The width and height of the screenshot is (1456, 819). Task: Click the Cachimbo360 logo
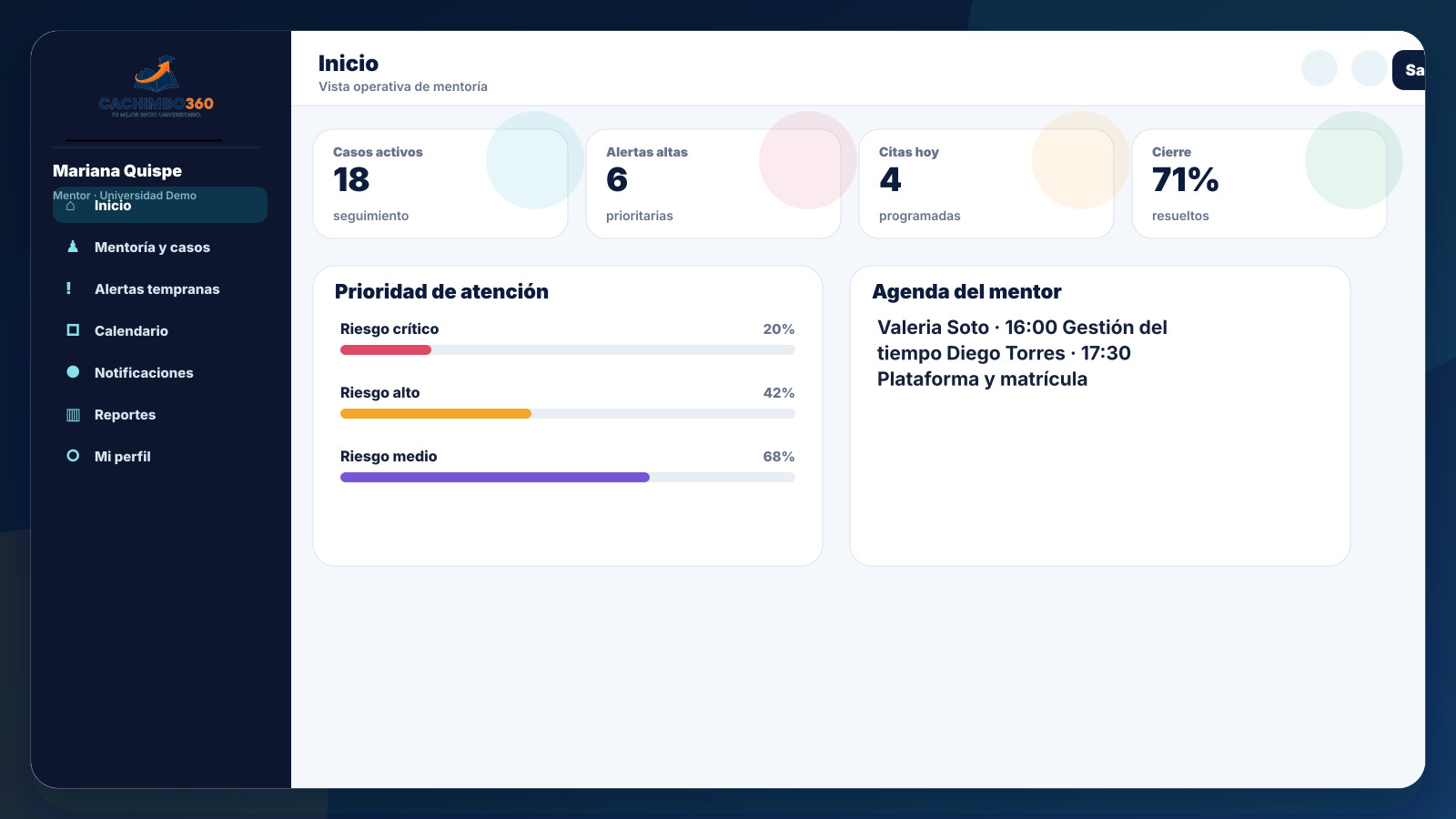tap(157, 86)
